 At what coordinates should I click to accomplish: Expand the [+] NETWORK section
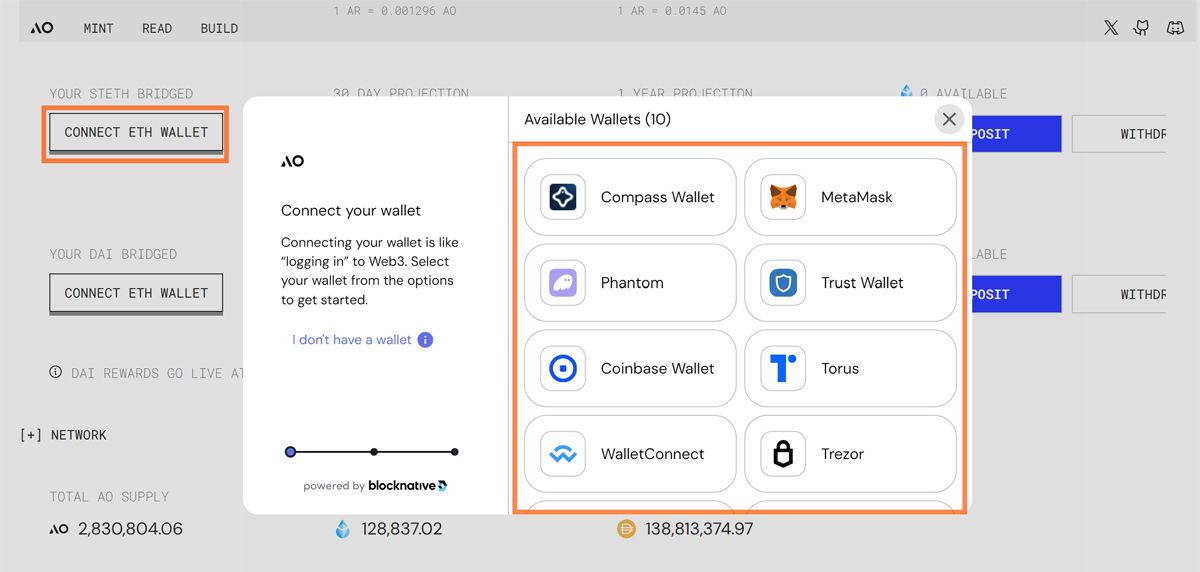coord(63,435)
